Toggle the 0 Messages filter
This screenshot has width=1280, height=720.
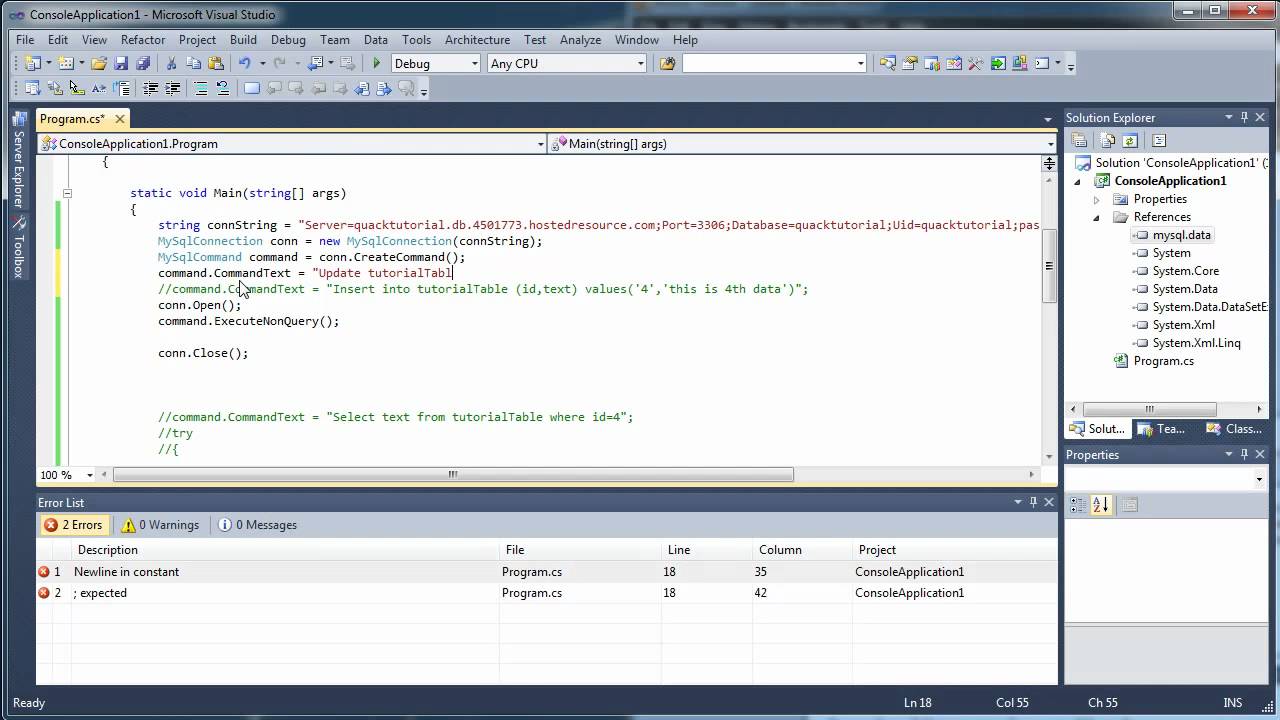pos(257,525)
